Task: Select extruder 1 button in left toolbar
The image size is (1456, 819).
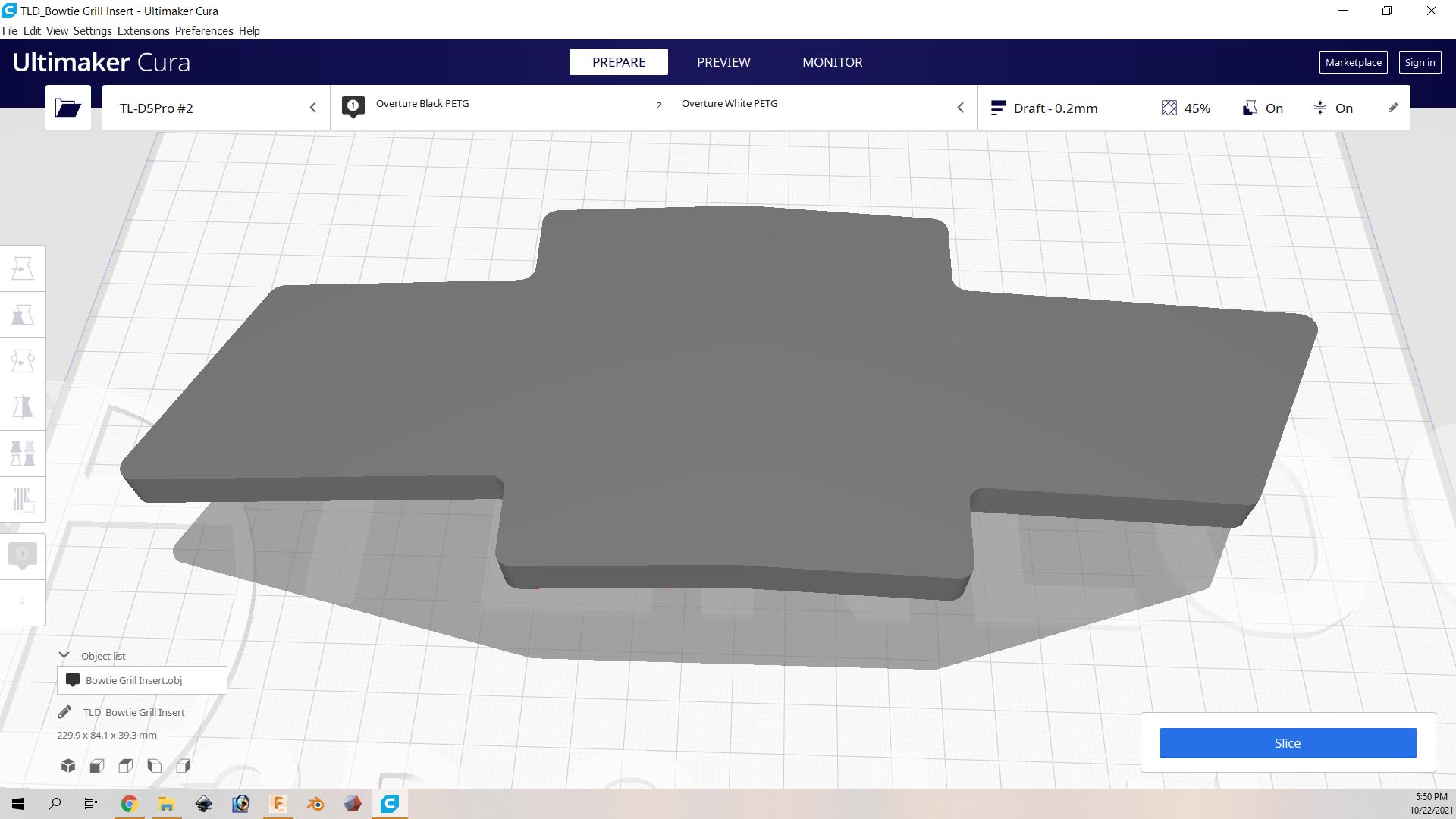Action: pos(23,556)
